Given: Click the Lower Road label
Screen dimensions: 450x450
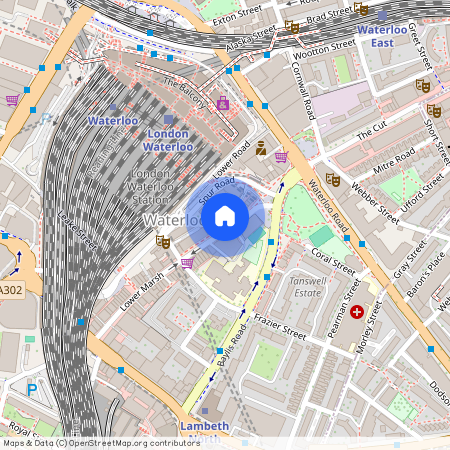Looking at the screenshot, I should point(232,160).
